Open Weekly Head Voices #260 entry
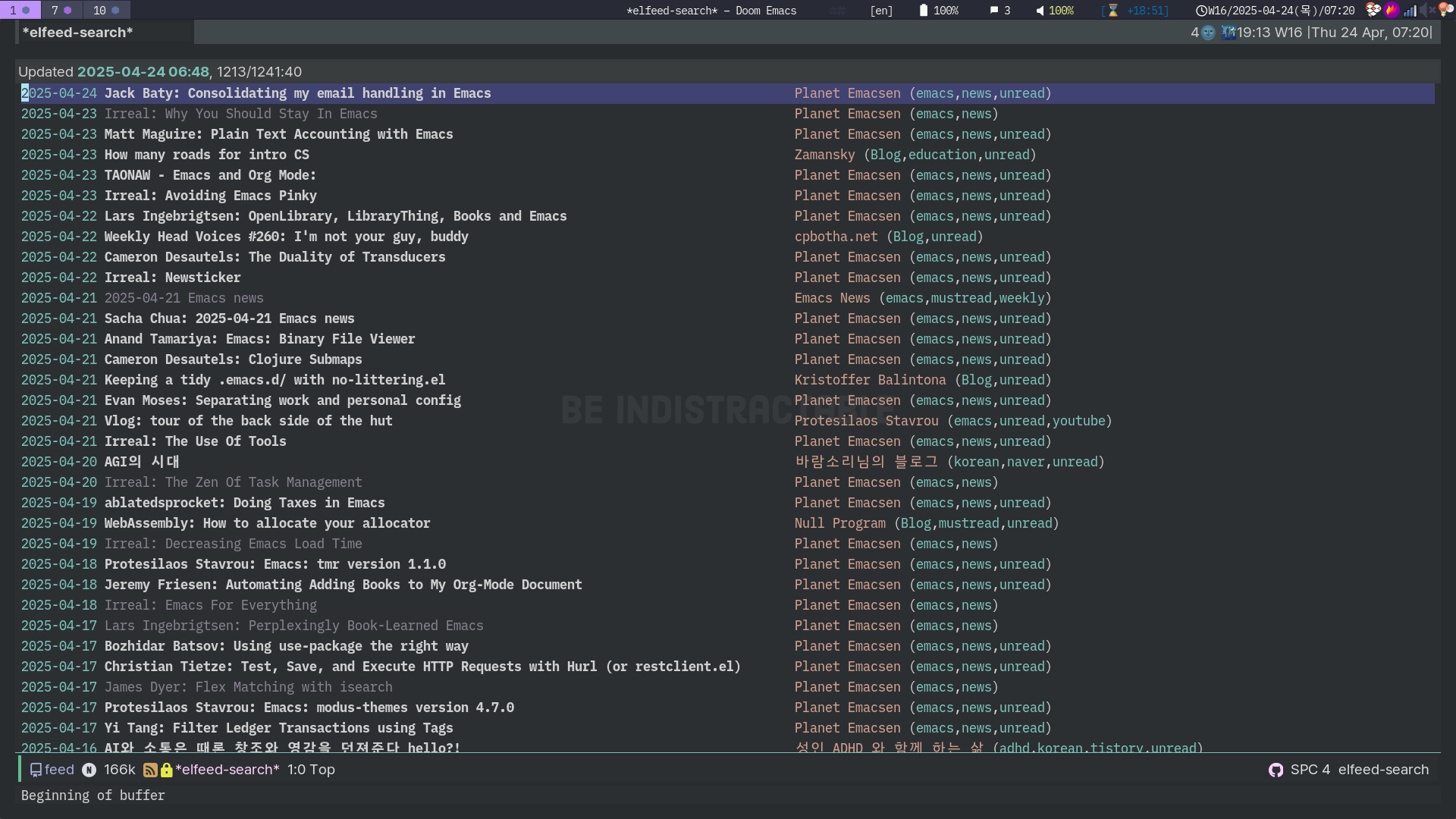1456x819 pixels. (x=286, y=237)
